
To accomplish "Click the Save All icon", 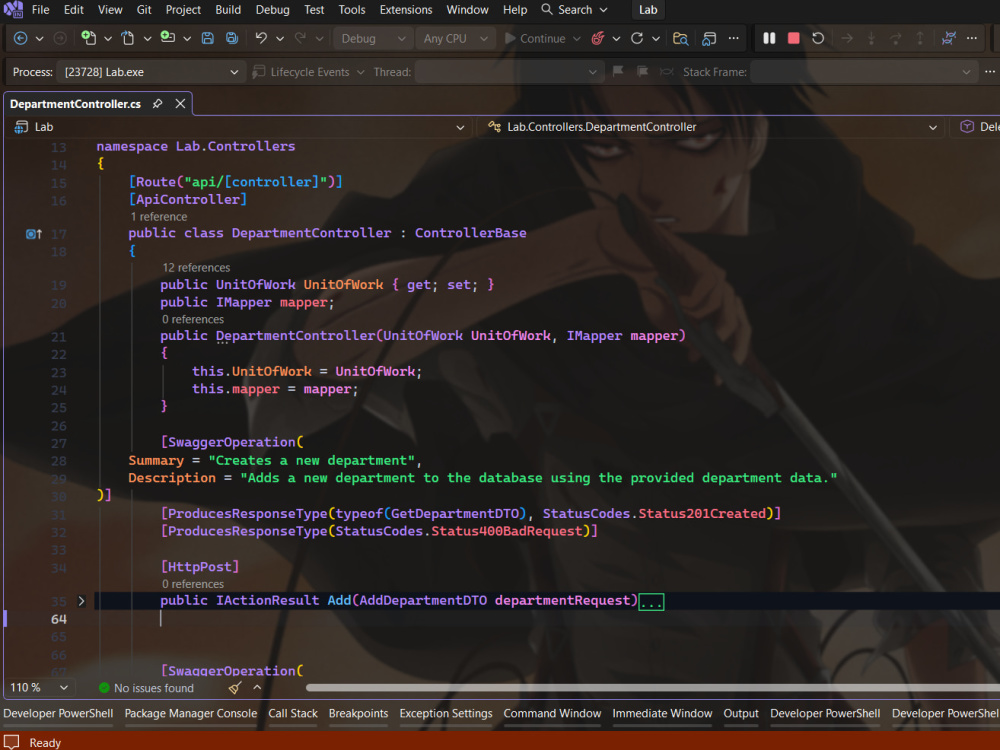I will [x=232, y=38].
